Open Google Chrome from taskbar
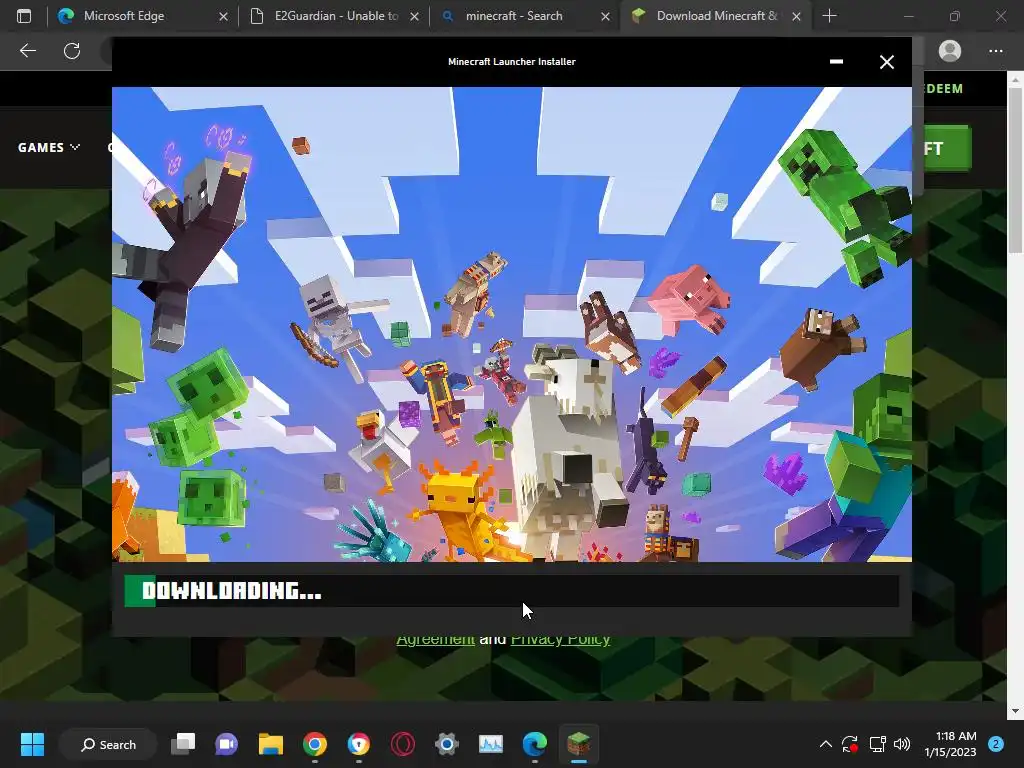Viewport: 1024px width, 768px height. [315, 744]
